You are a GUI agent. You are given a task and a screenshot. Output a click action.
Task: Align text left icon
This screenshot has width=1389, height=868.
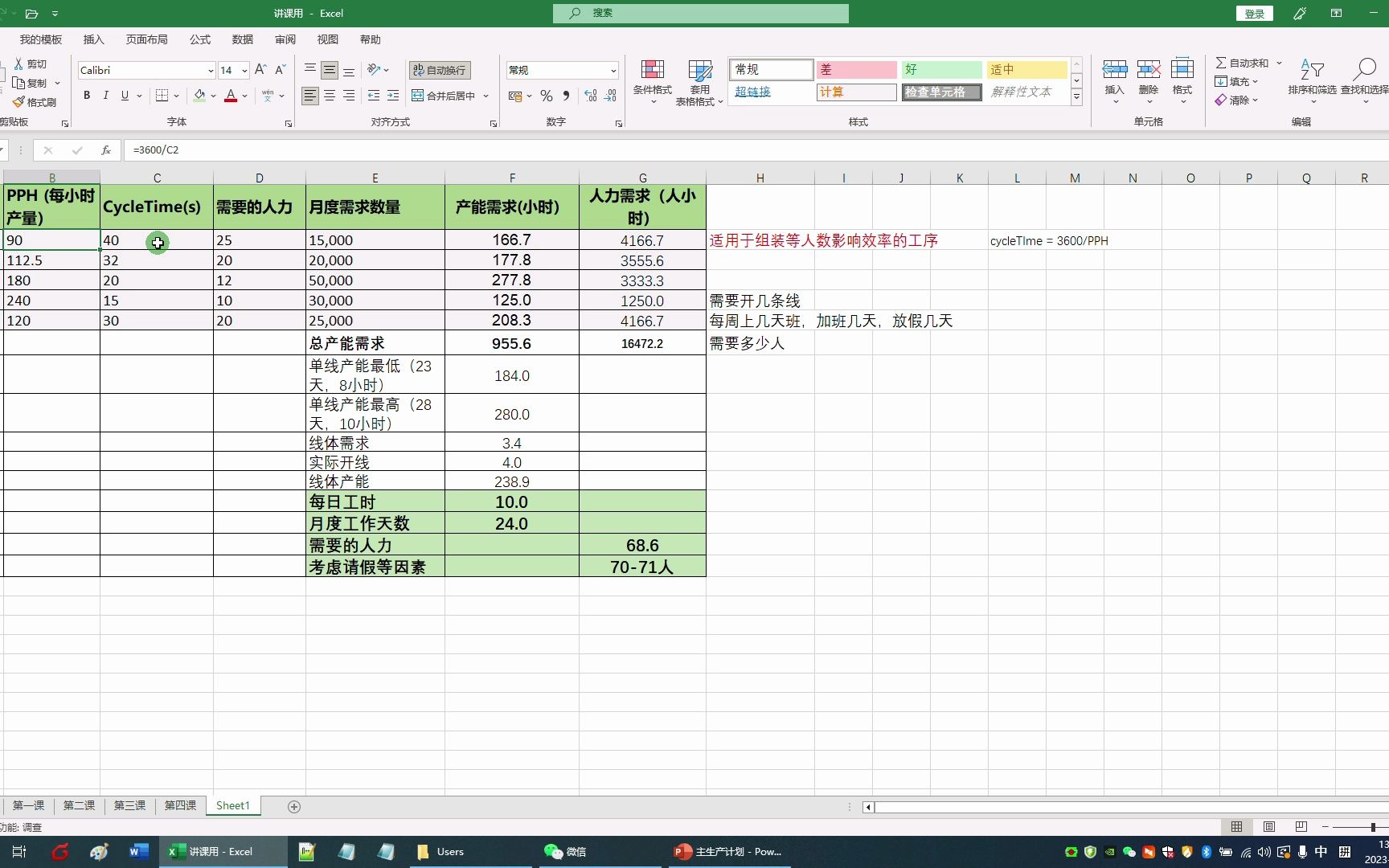[310, 96]
